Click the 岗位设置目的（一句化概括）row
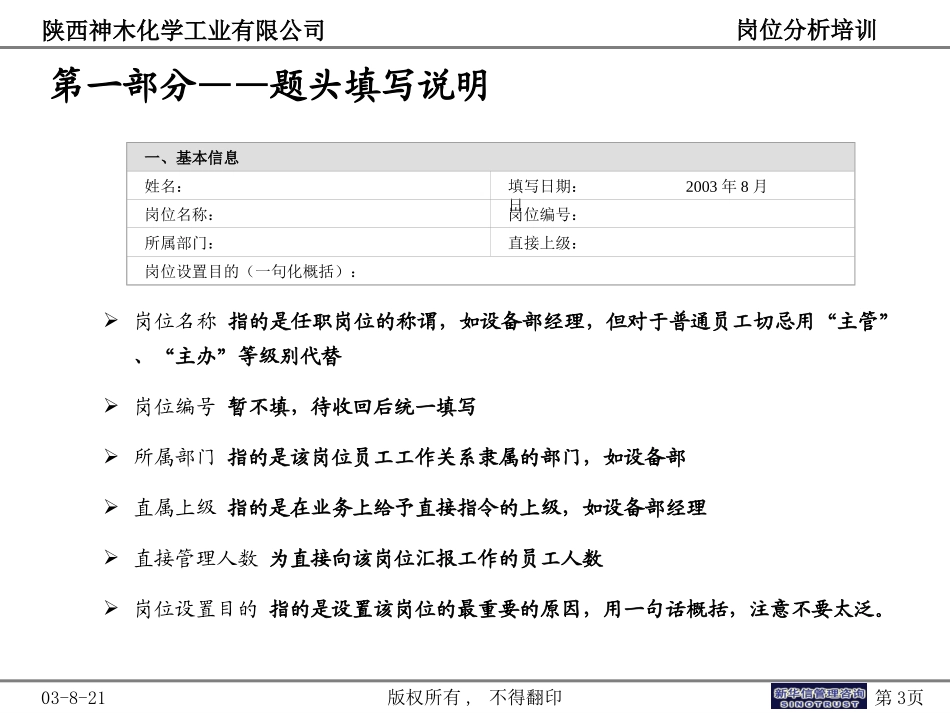The height and width of the screenshot is (713, 950). pyautogui.click(x=491, y=271)
